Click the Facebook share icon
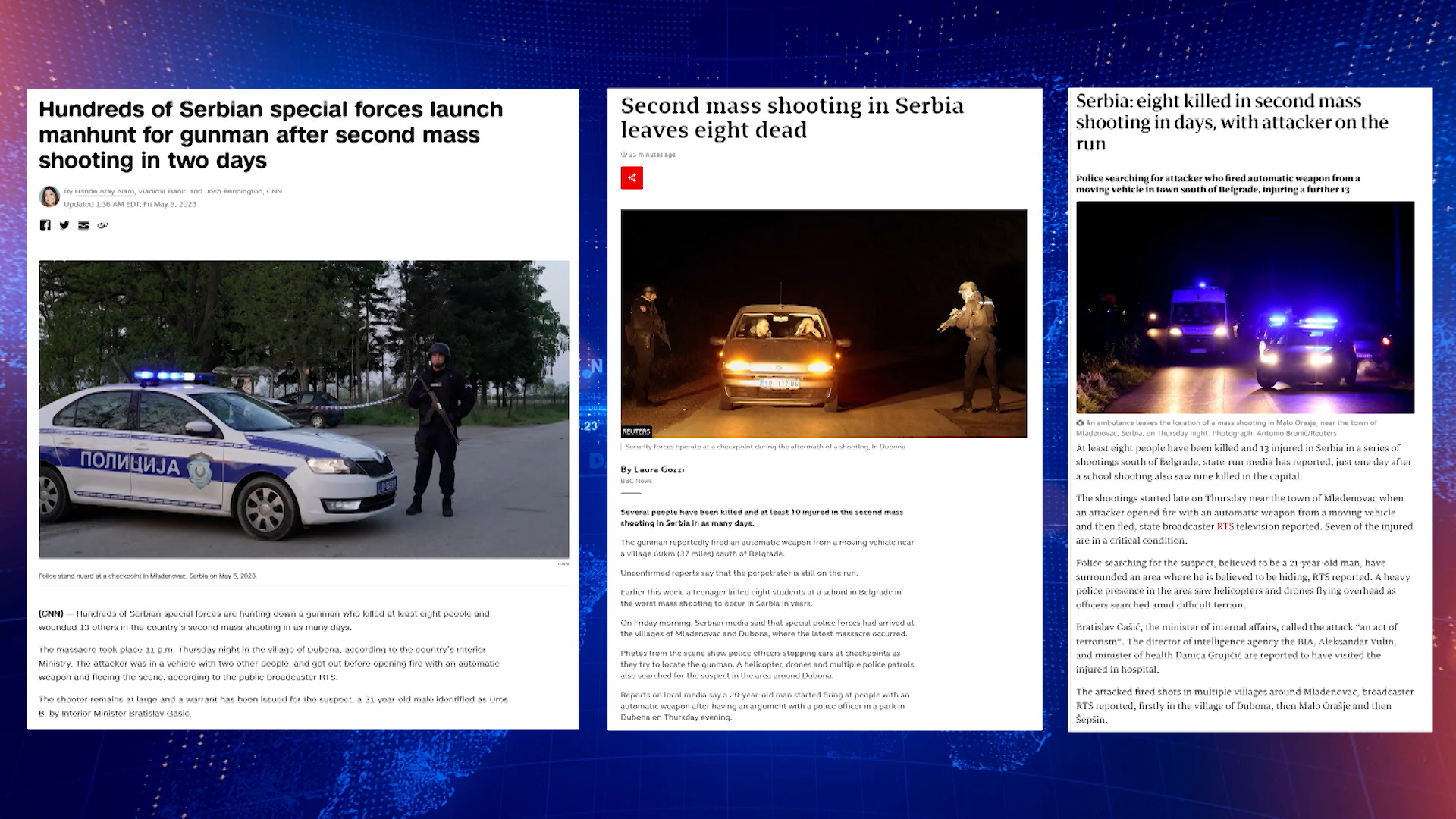Image resolution: width=1456 pixels, height=819 pixels. tap(45, 225)
